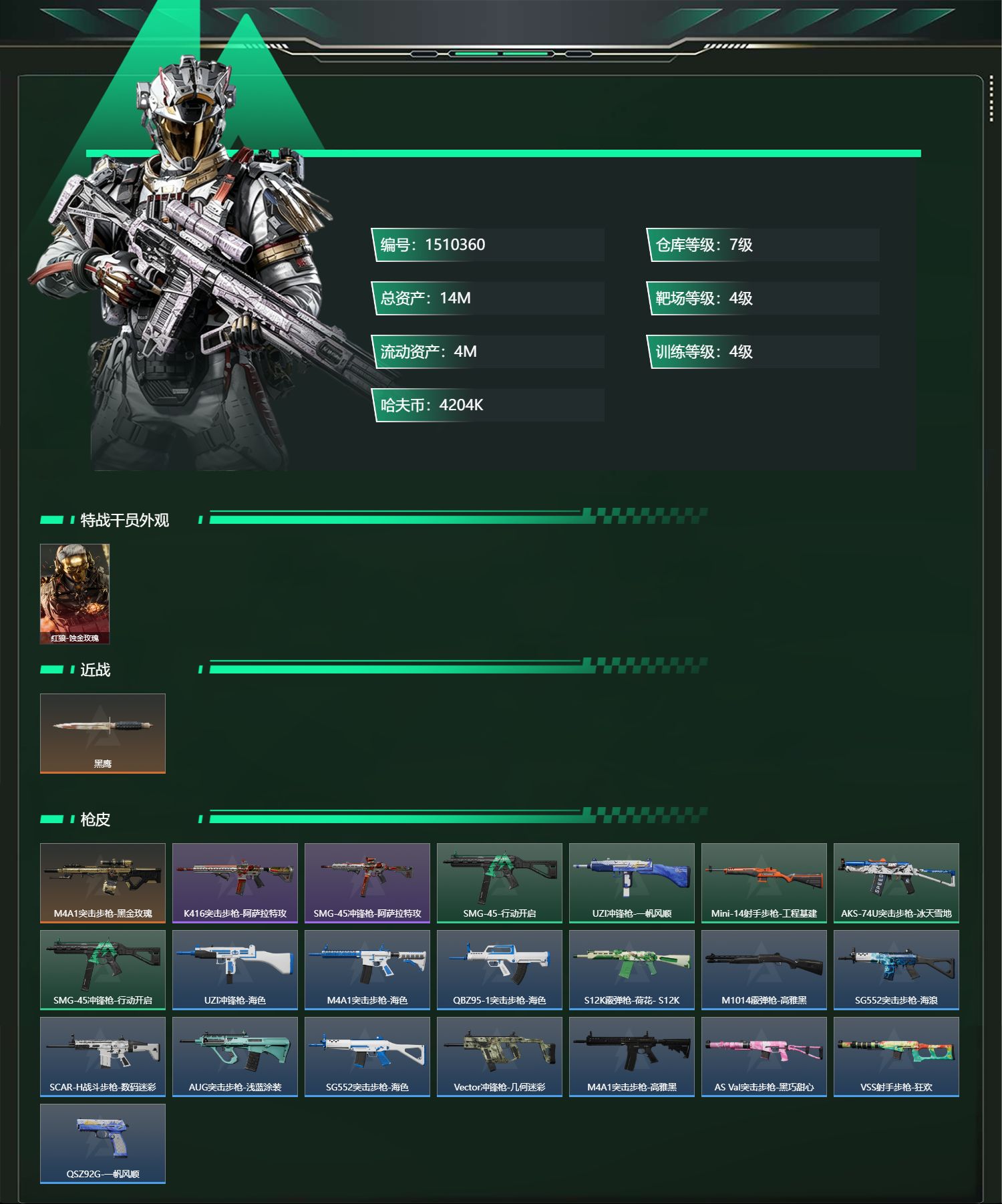Choose the AUG突击步枪-浅蓝涂装 skin
Viewport: 1002px width, 1204px height.
click(235, 1057)
